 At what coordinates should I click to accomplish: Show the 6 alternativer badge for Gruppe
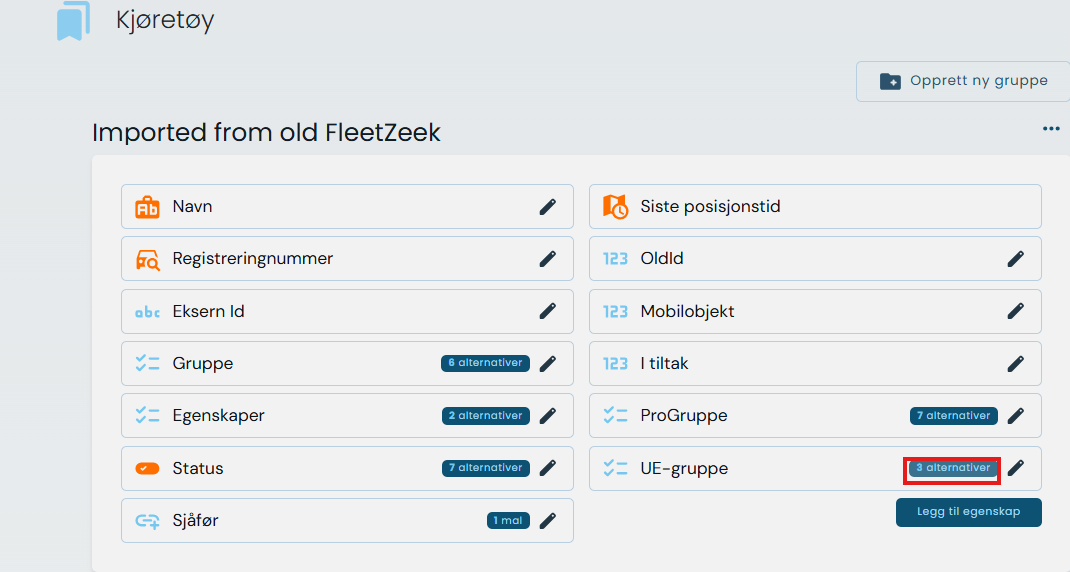pyautogui.click(x=485, y=363)
